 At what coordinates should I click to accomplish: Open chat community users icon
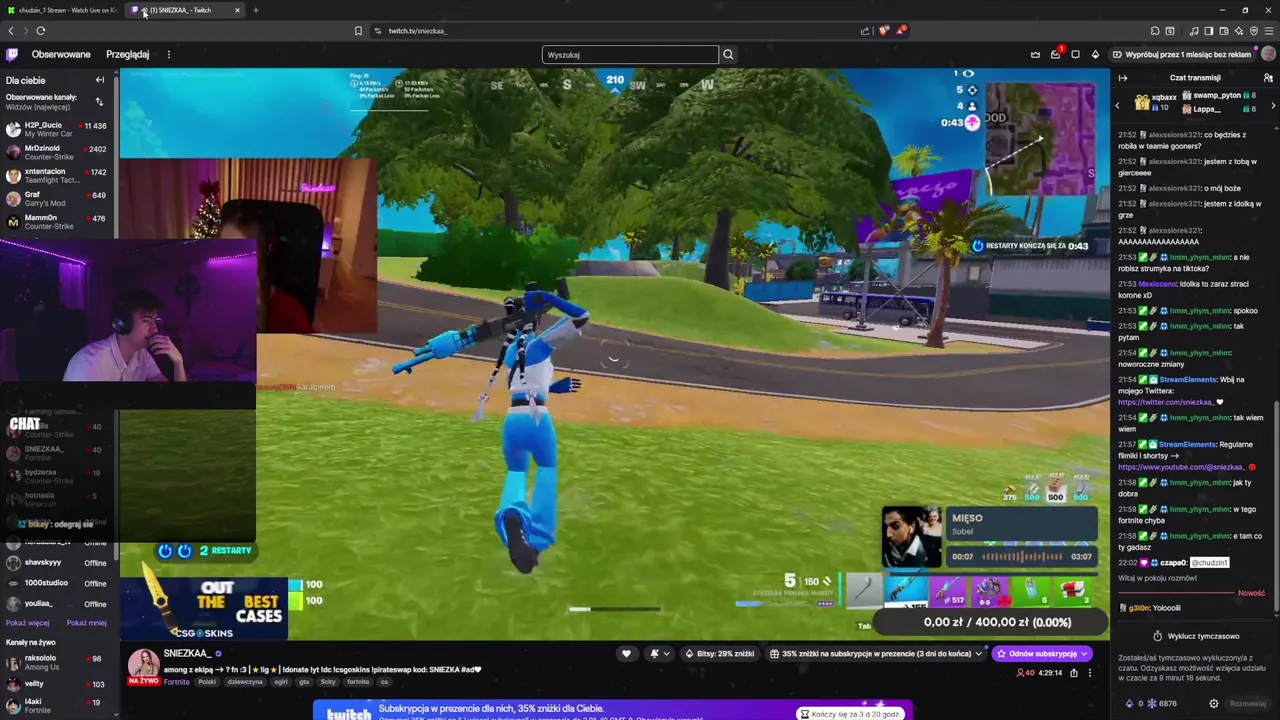click(1268, 78)
